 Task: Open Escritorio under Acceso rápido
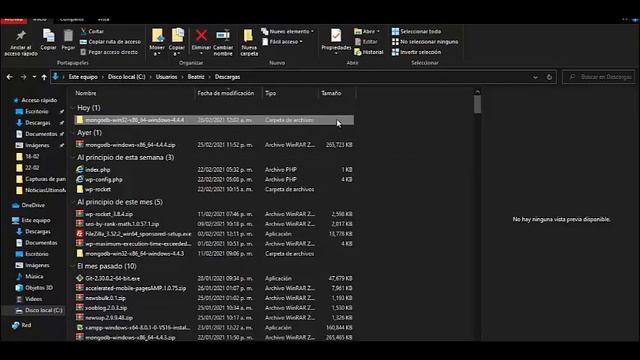pyautogui.click(x=36, y=111)
